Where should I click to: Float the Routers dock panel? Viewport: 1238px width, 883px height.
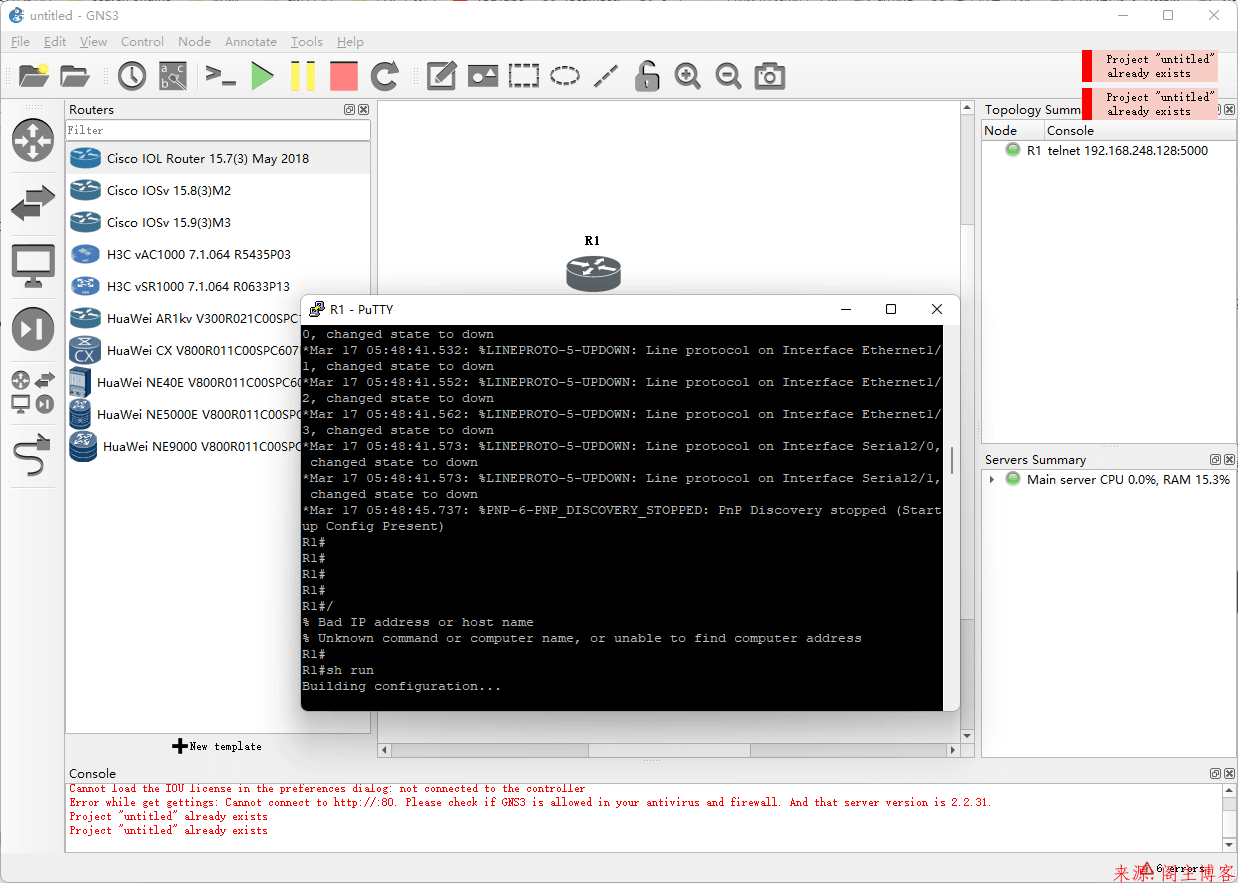click(x=349, y=110)
